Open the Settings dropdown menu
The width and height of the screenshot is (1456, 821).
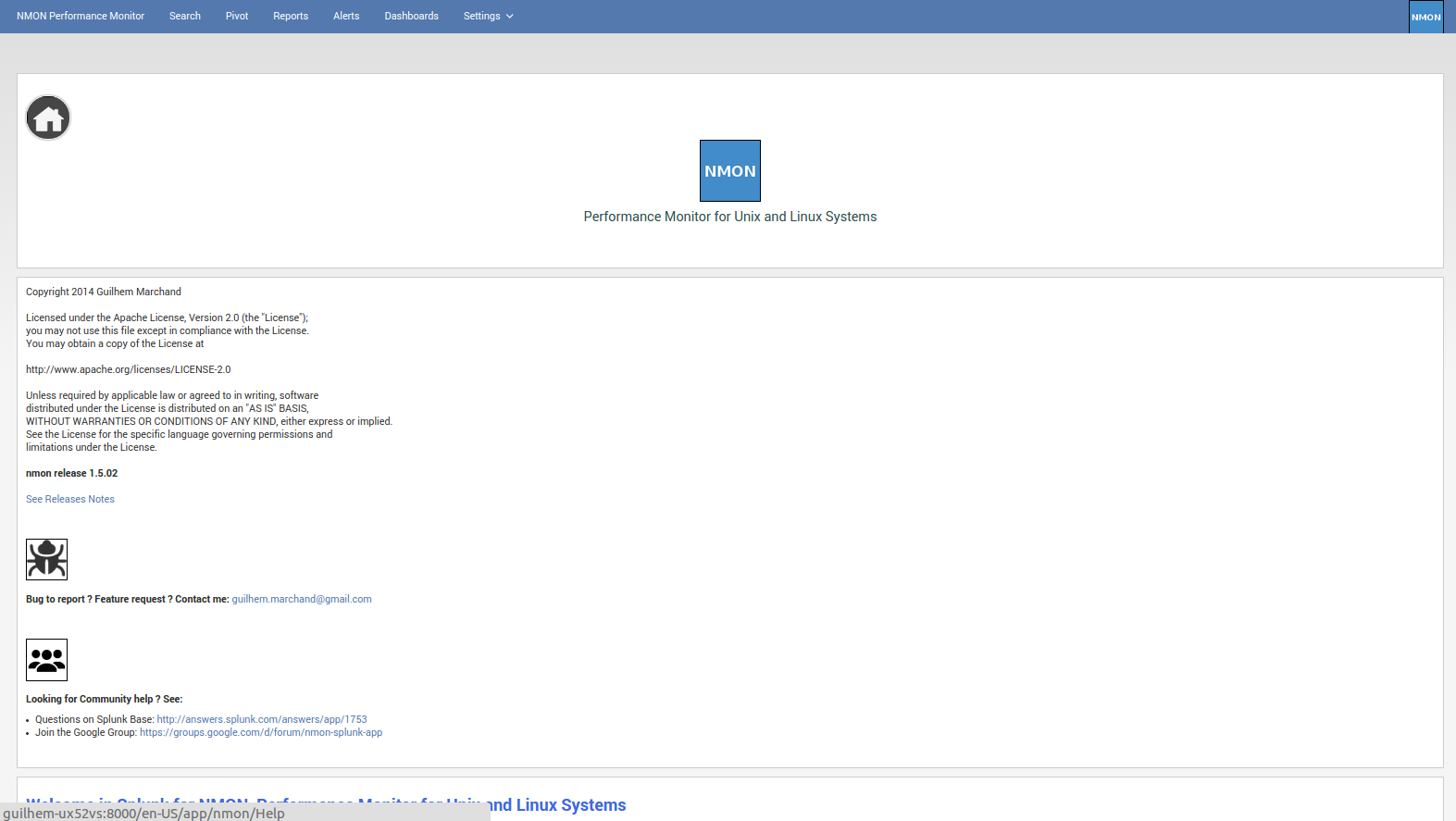[x=488, y=16]
